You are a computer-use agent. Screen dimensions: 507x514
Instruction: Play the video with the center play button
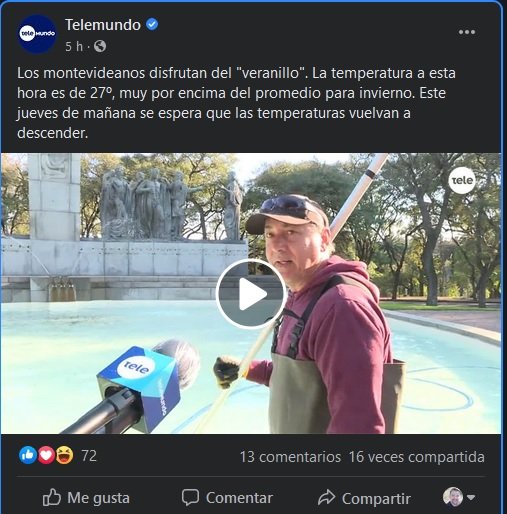(x=250, y=294)
